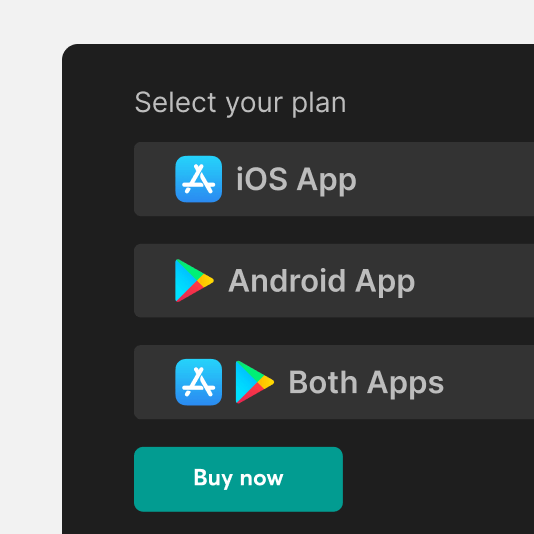
Task: Pick the Both Apps plan option
Action: point(334,382)
